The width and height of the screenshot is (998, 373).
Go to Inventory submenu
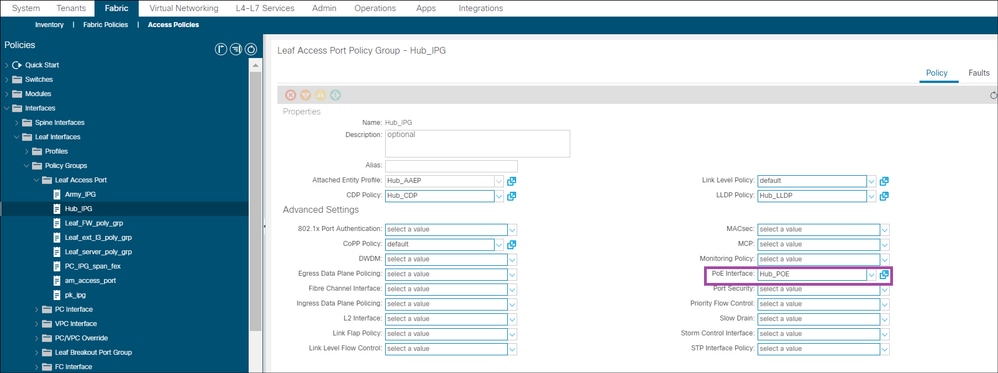point(49,25)
